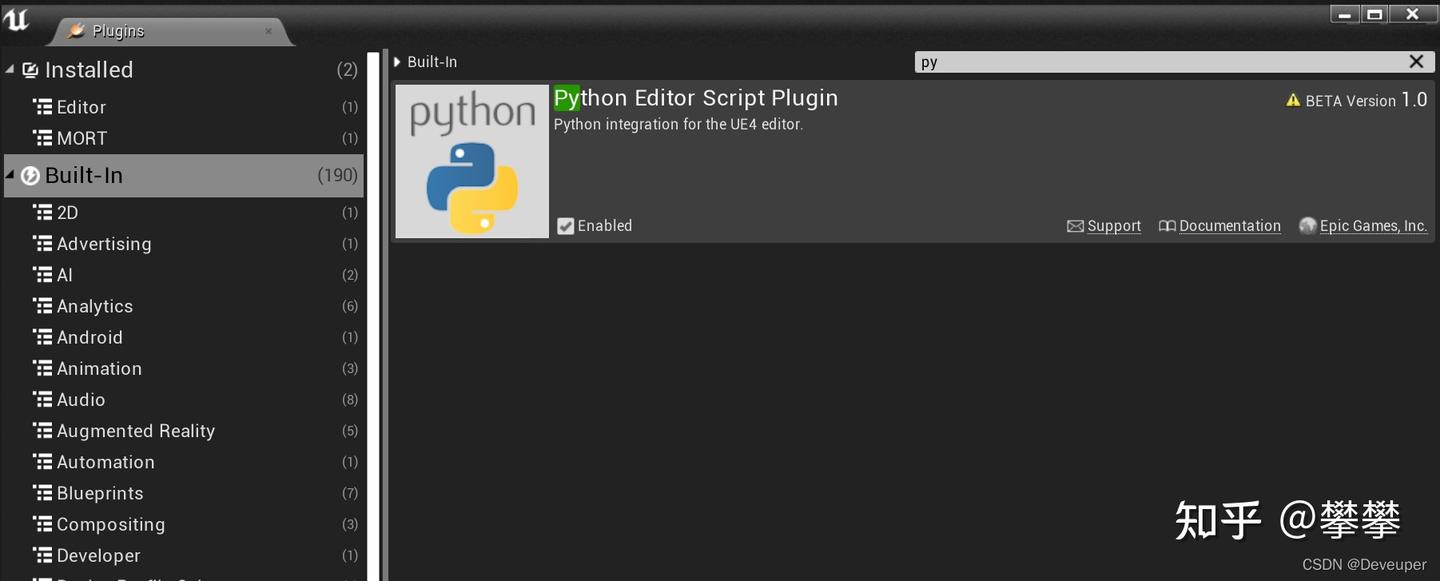Click the Epic Games globe icon

pos(1307,226)
